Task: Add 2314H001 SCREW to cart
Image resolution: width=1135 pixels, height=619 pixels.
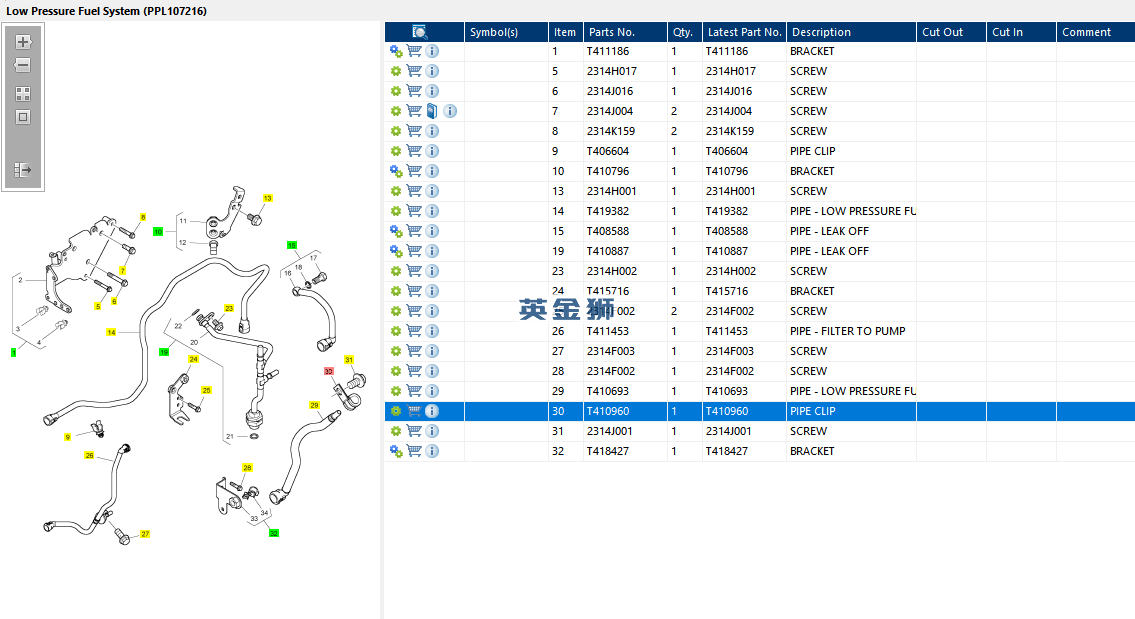Action: (414, 191)
